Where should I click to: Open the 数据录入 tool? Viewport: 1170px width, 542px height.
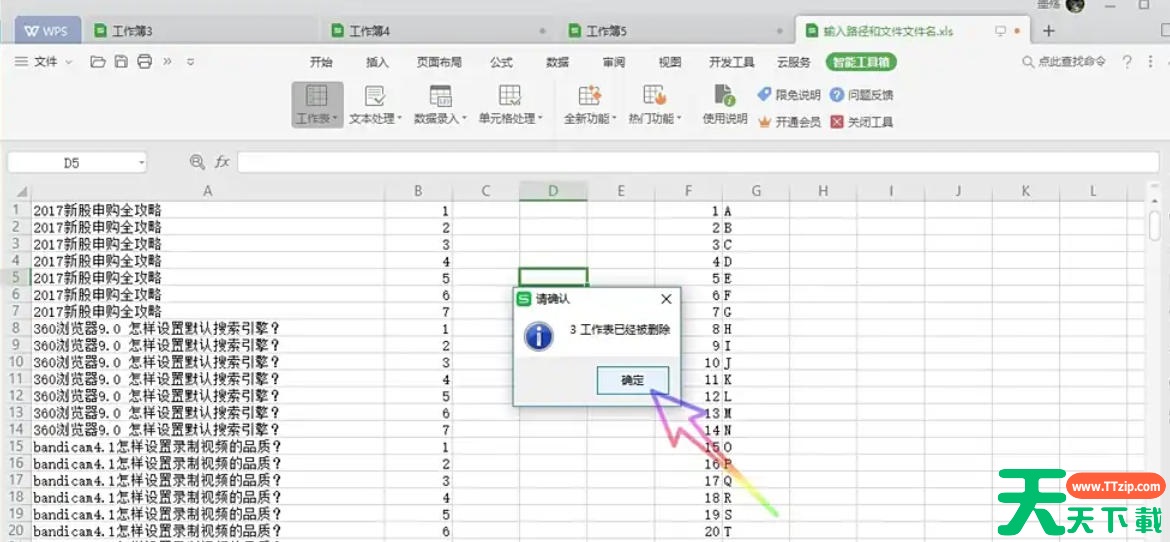click(x=441, y=105)
